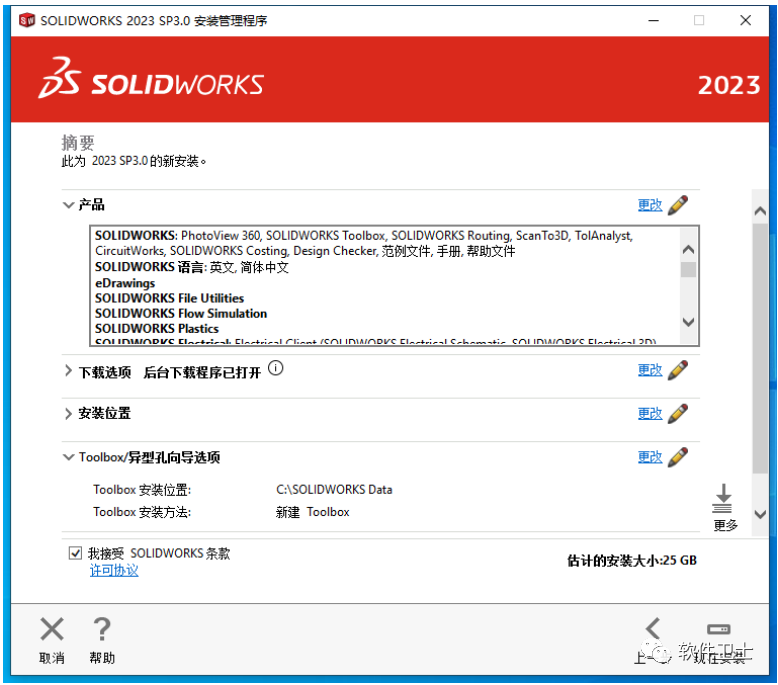Image resolution: width=778 pixels, height=685 pixels.
Task: Click the main page scrollbar thumb
Action: click(760, 347)
